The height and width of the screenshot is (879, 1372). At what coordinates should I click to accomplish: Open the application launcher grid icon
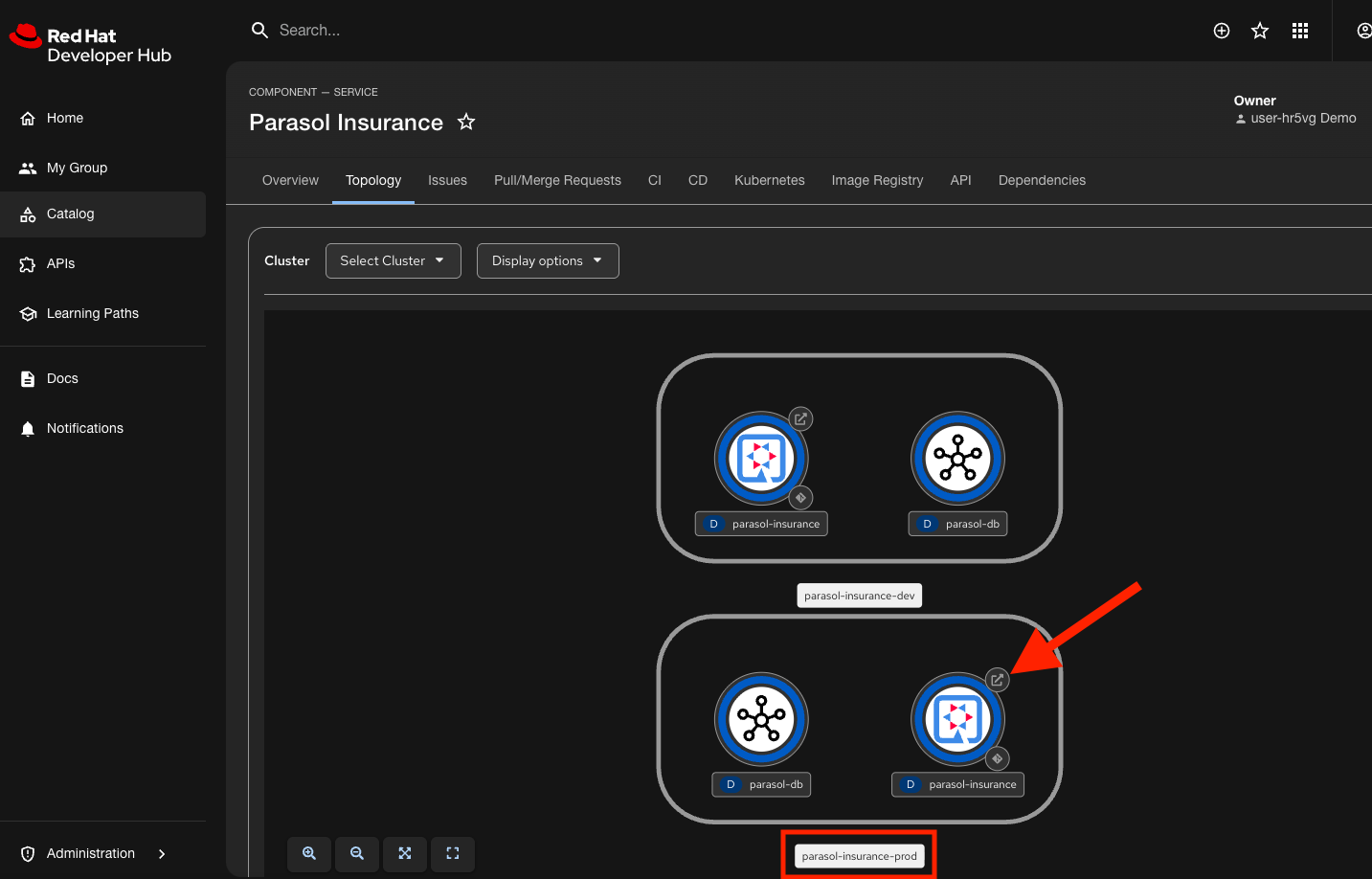click(1299, 31)
